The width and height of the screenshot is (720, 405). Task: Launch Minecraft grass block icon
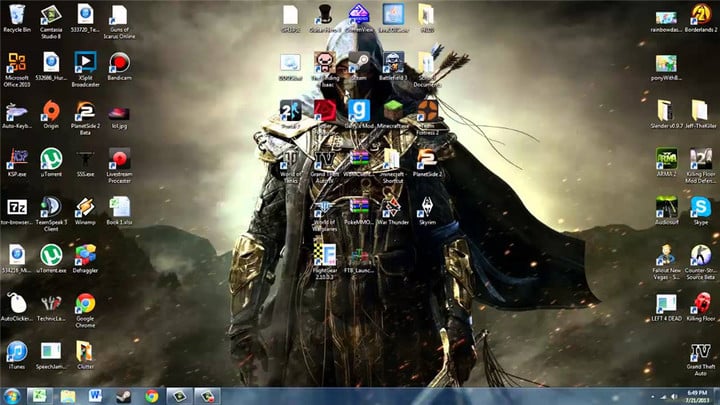393,114
